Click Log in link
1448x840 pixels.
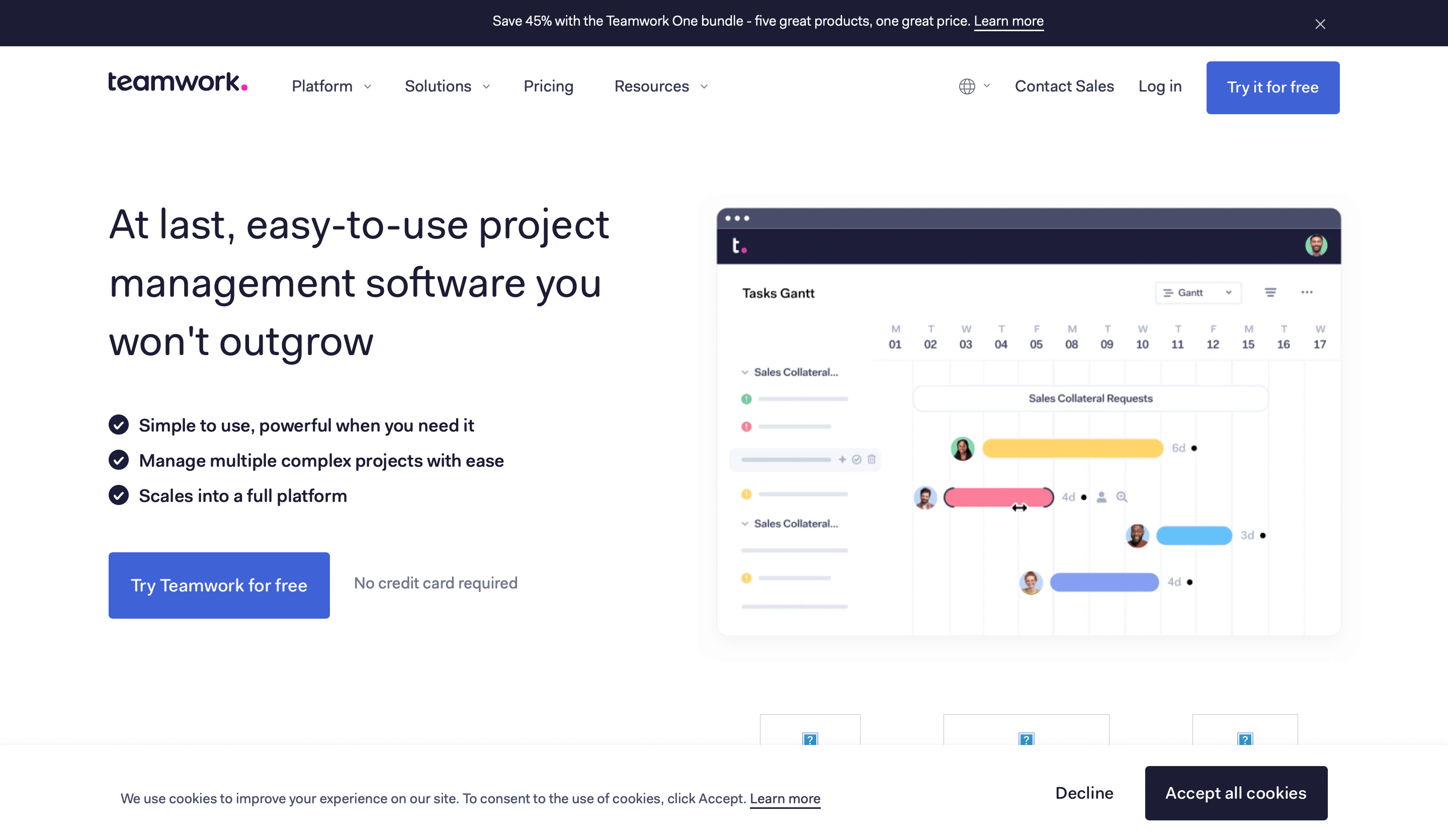1159,86
